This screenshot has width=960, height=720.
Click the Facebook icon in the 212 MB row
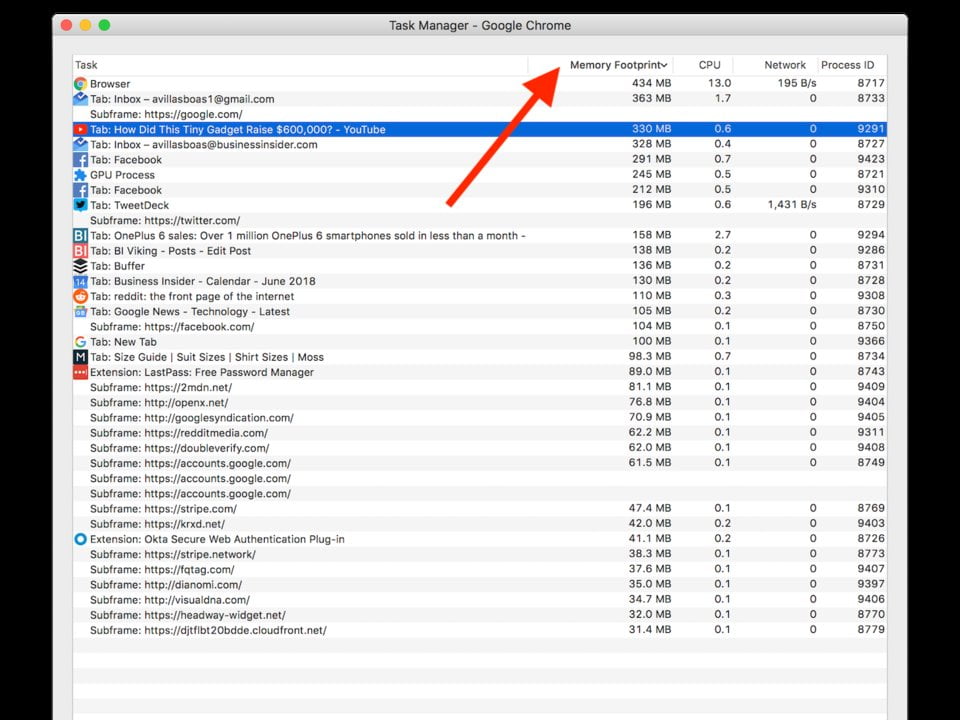(80, 190)
